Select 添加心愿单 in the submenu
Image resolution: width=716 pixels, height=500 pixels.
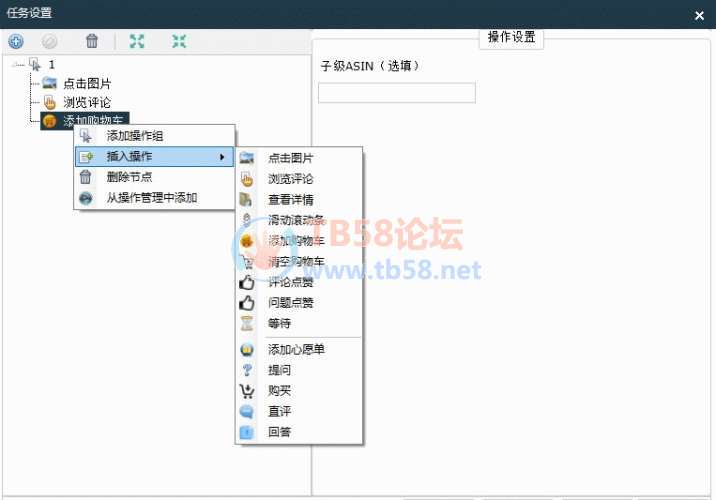(x=296, y=349)
